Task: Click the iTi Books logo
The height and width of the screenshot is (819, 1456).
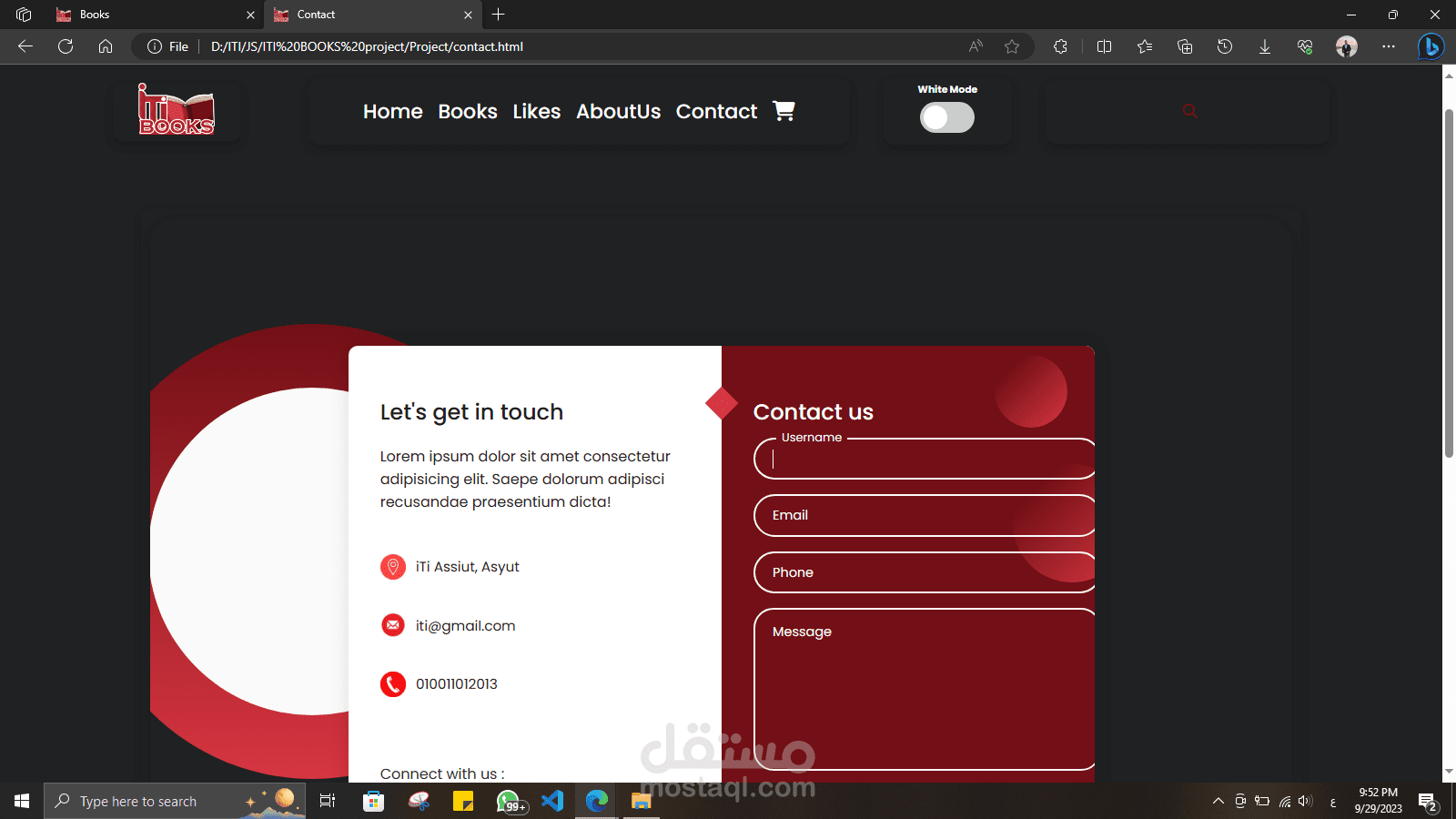Action: (x=177, y=110)
